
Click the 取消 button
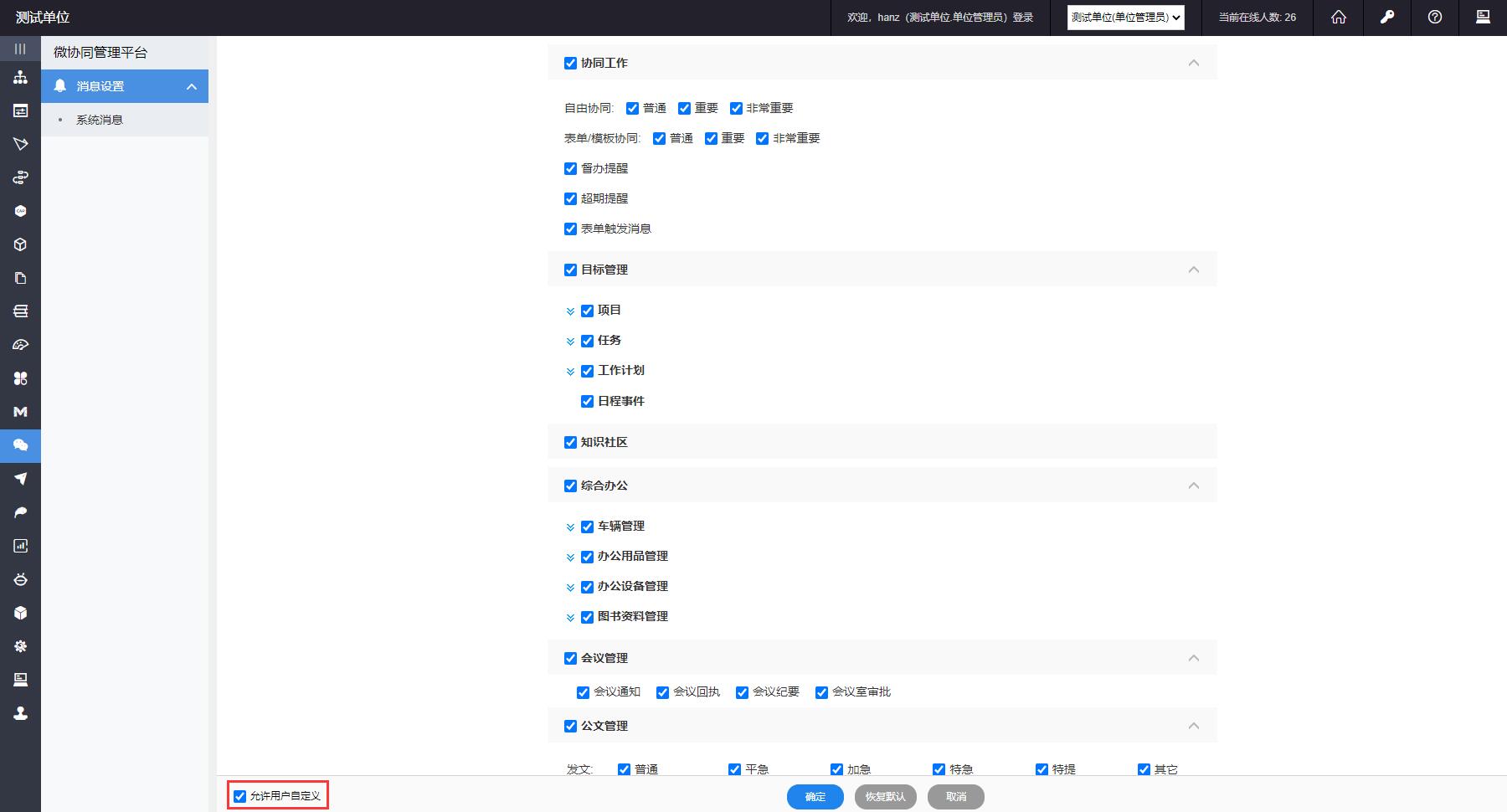[956, 797]
